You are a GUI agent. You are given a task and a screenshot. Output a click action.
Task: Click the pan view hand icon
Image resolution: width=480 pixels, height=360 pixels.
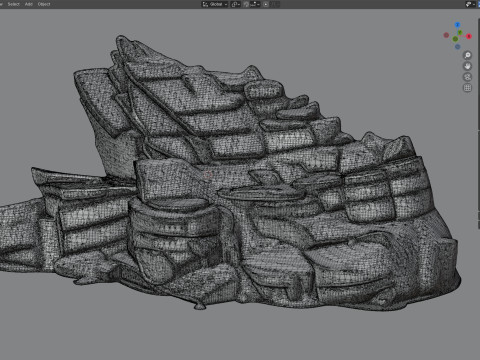coord(467,66)
